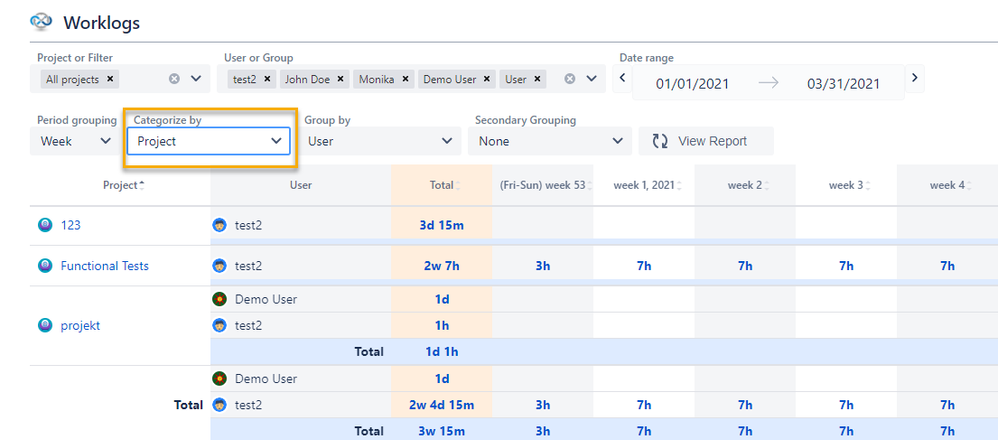Click the 2w 4d 15m total value
The width and height of the screenshot is (998, 440).
click(442, 405)
